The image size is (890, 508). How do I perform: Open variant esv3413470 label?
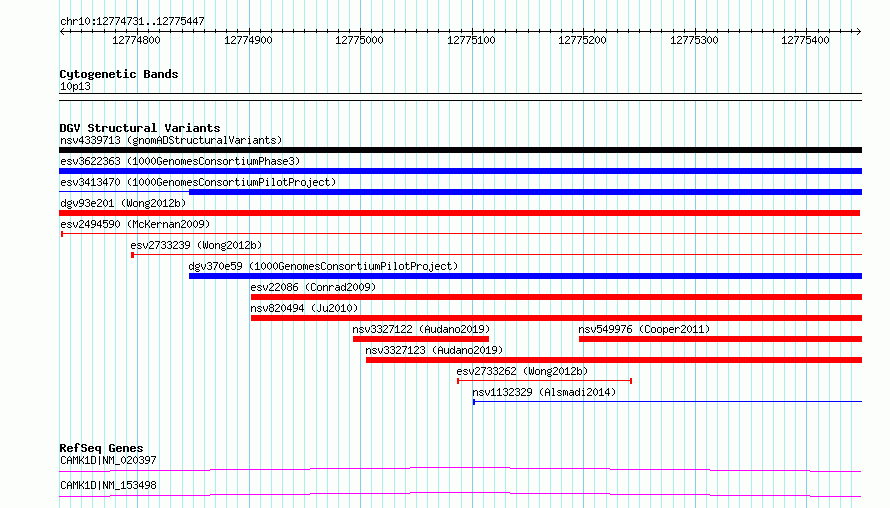click(x=198, y=182)
